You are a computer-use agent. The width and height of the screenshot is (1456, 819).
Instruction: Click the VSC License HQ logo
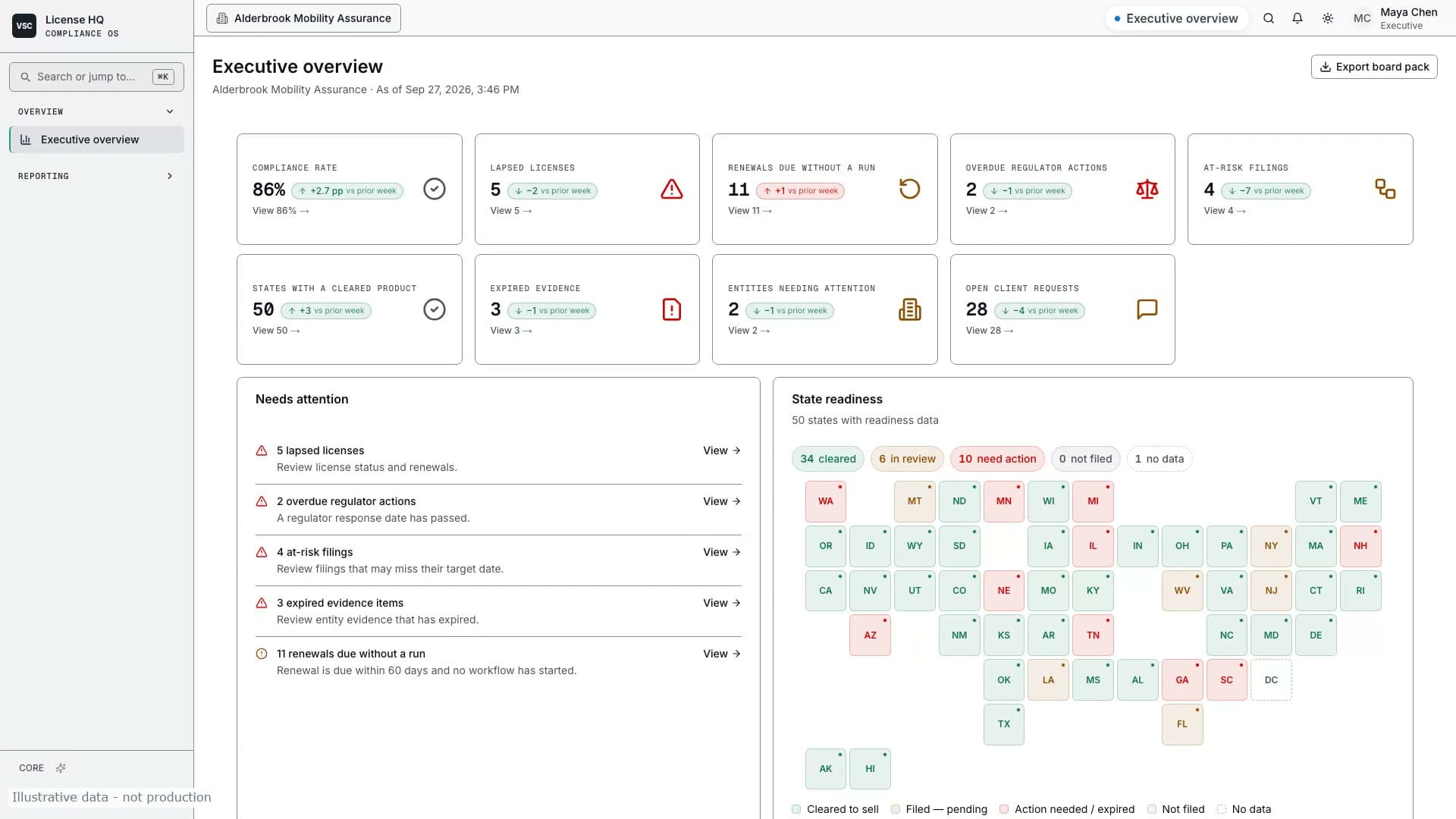24,26
